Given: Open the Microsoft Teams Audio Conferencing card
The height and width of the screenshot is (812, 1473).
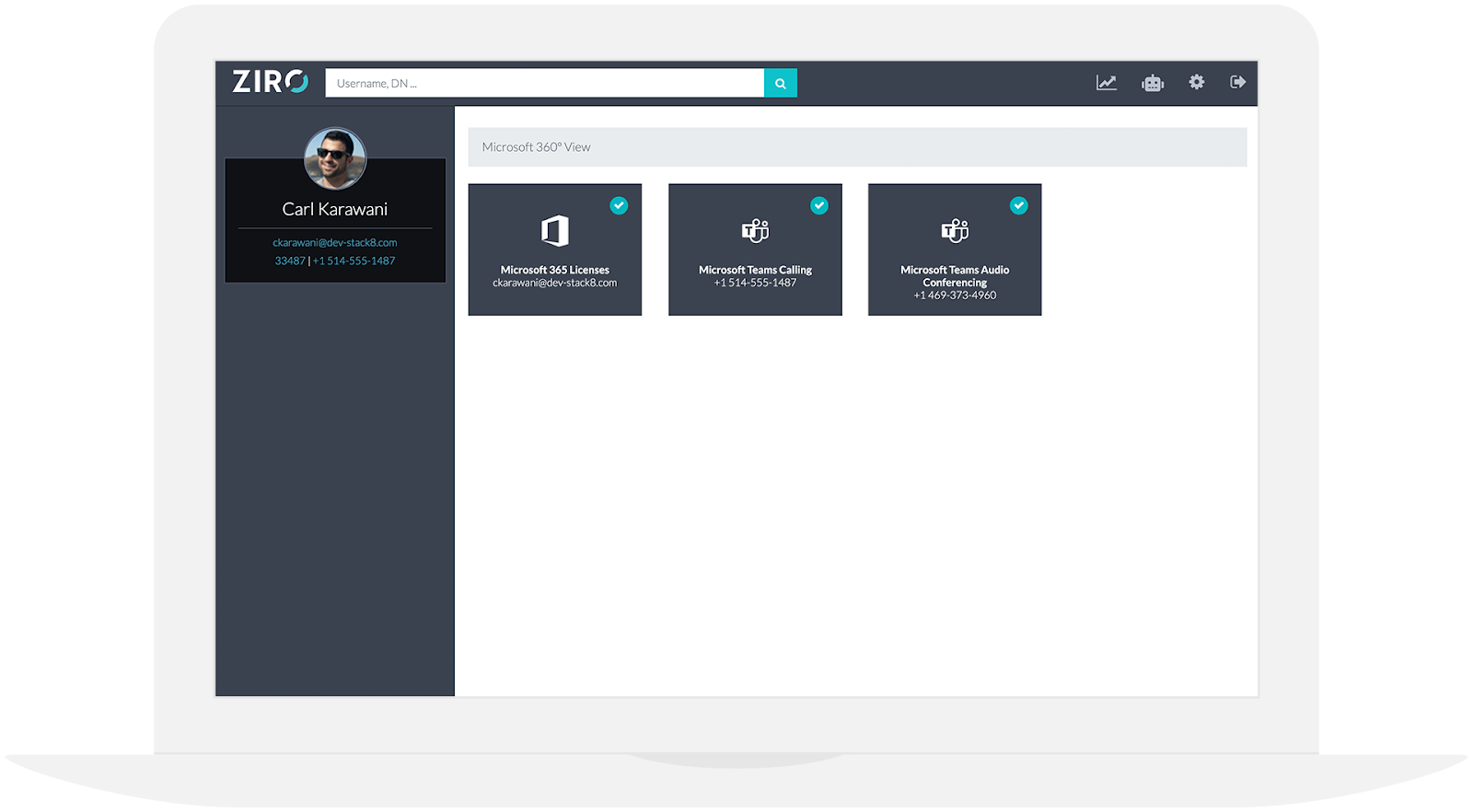Looking at the screenshot, I should tap(955, 249).
